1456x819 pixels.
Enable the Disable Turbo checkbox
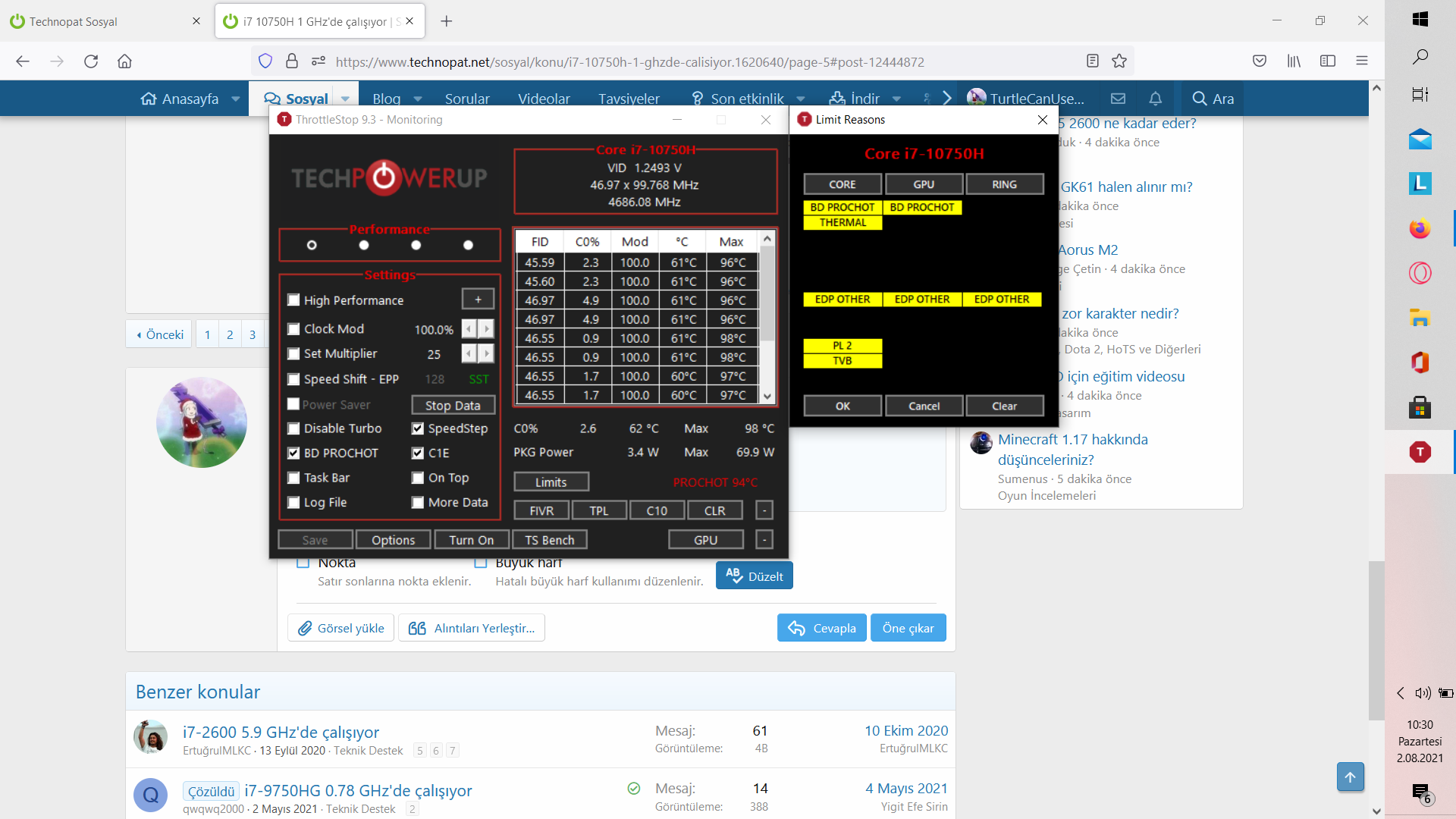pos(293,428)
